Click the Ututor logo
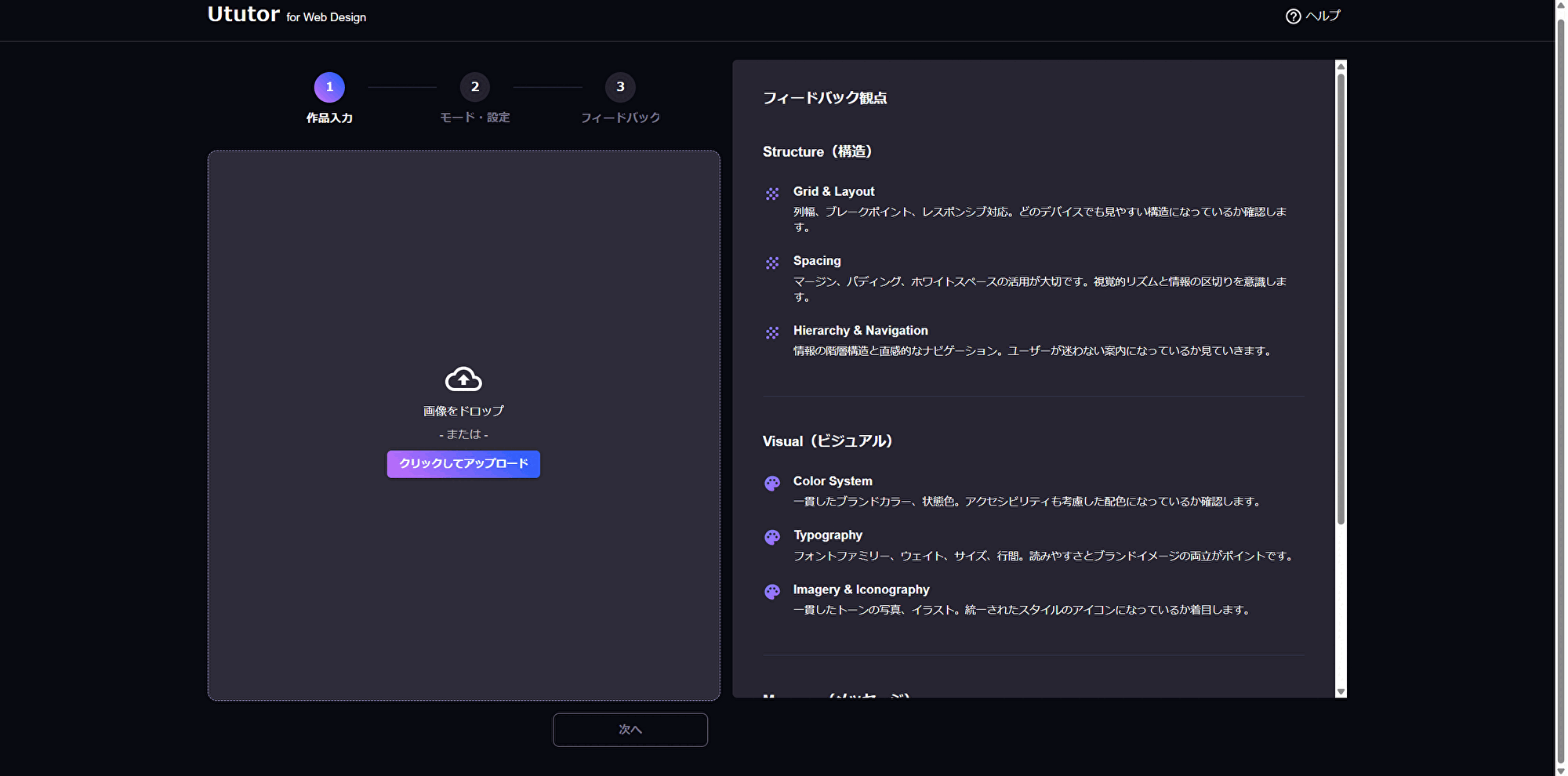The width and height of the screenshot is (1568, 776). [x=244, y=15]
